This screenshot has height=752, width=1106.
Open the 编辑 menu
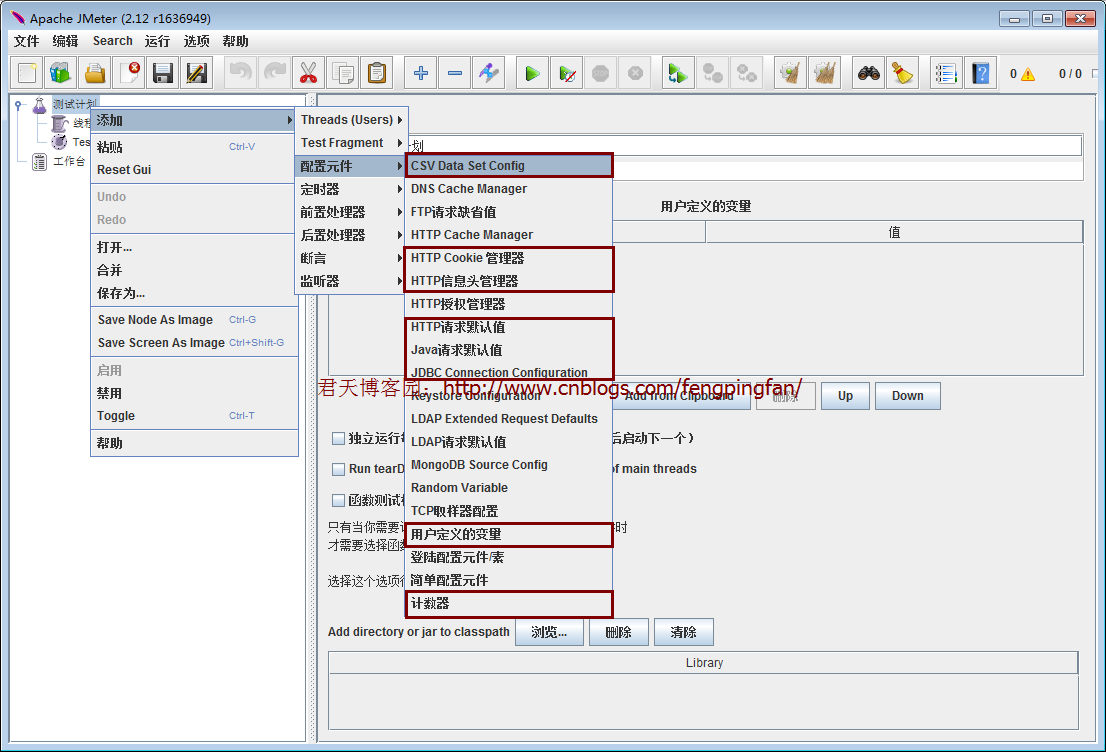[66, 41]
